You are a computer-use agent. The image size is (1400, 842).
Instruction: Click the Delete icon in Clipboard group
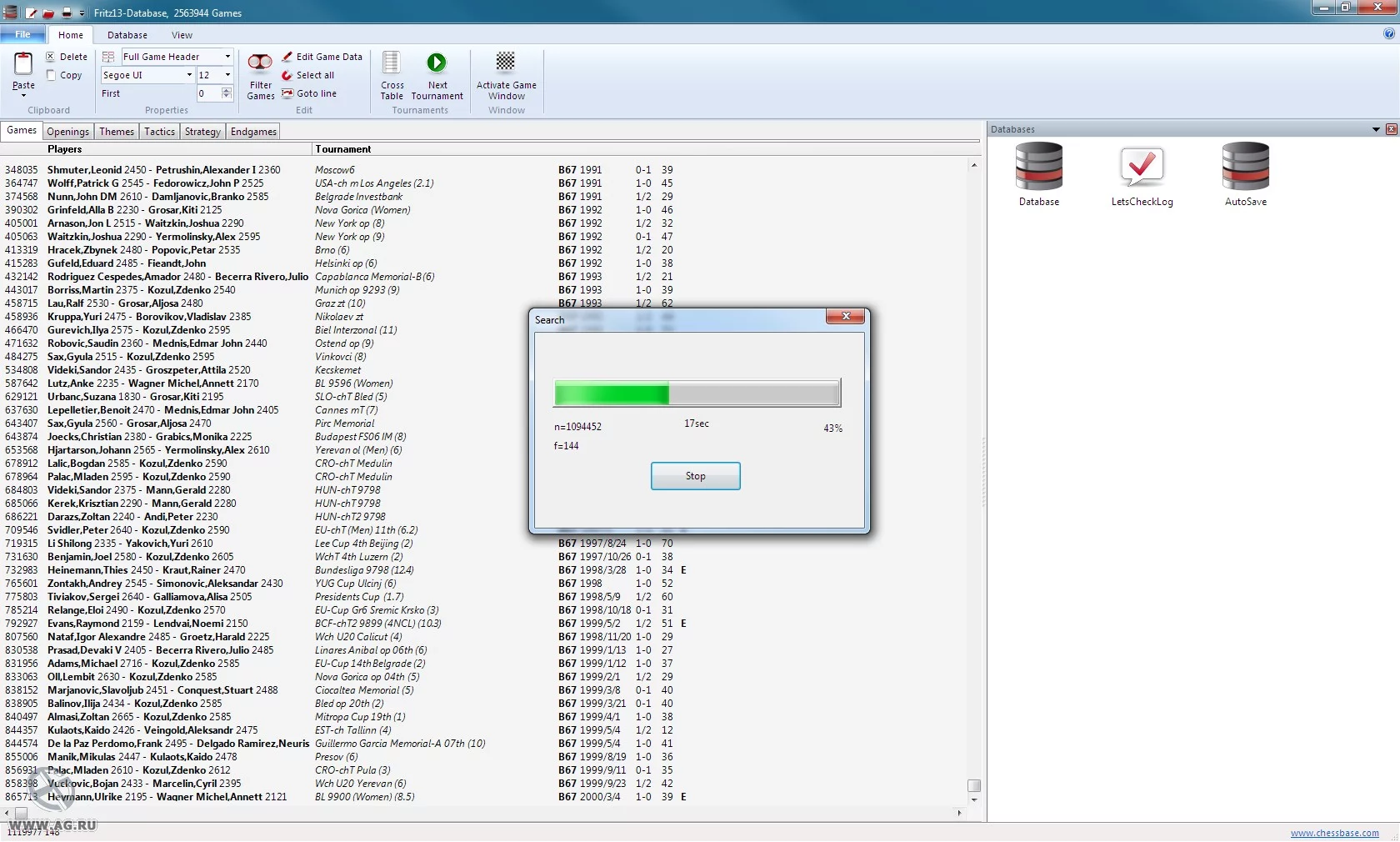[50, 57]
